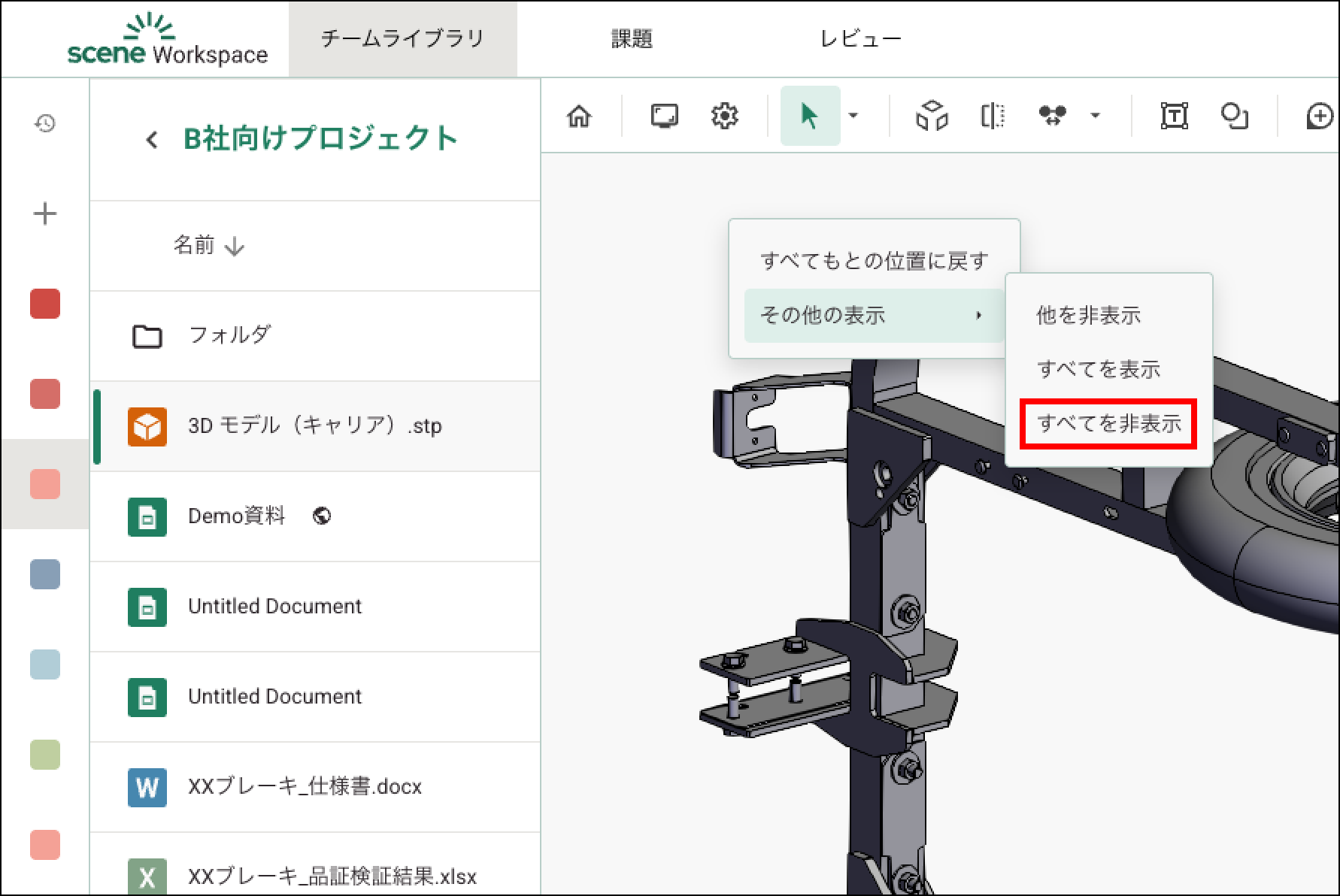Select 他を非表示 menu option

(x=1088, y=316)
